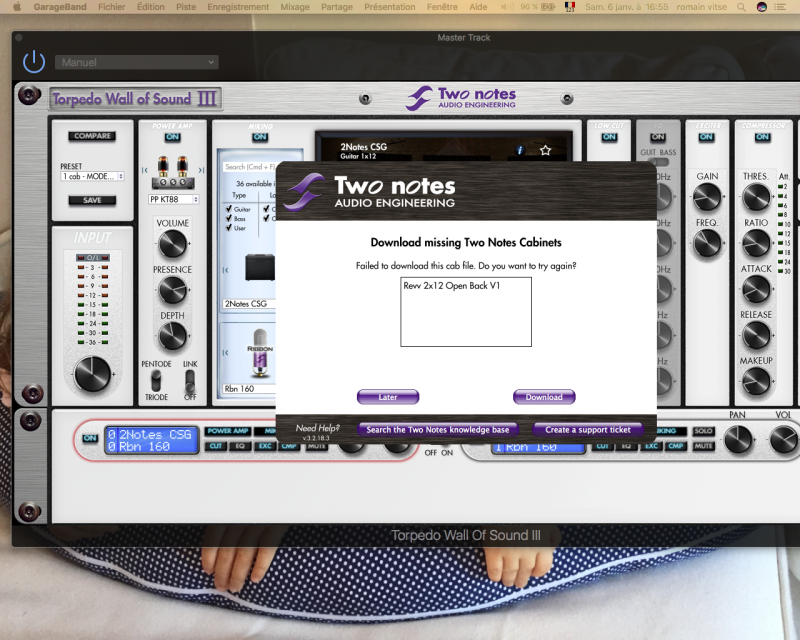Viewport: 800px width, 640px height.
Task: Click the cabinet info icon
Action: (519, 150)
